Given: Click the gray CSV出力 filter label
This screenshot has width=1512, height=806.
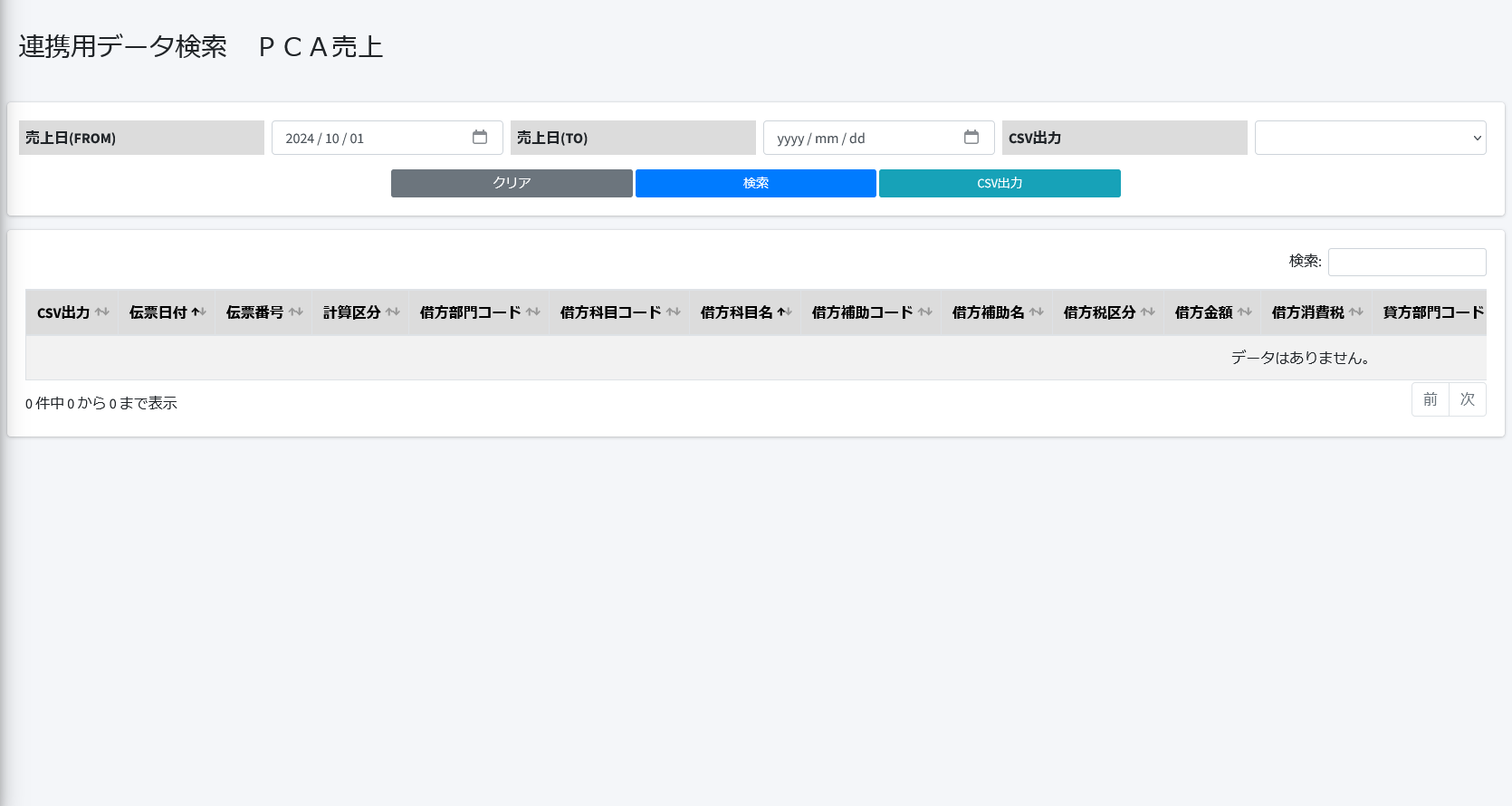Looking at the screenshot, I should [1124, 138].
